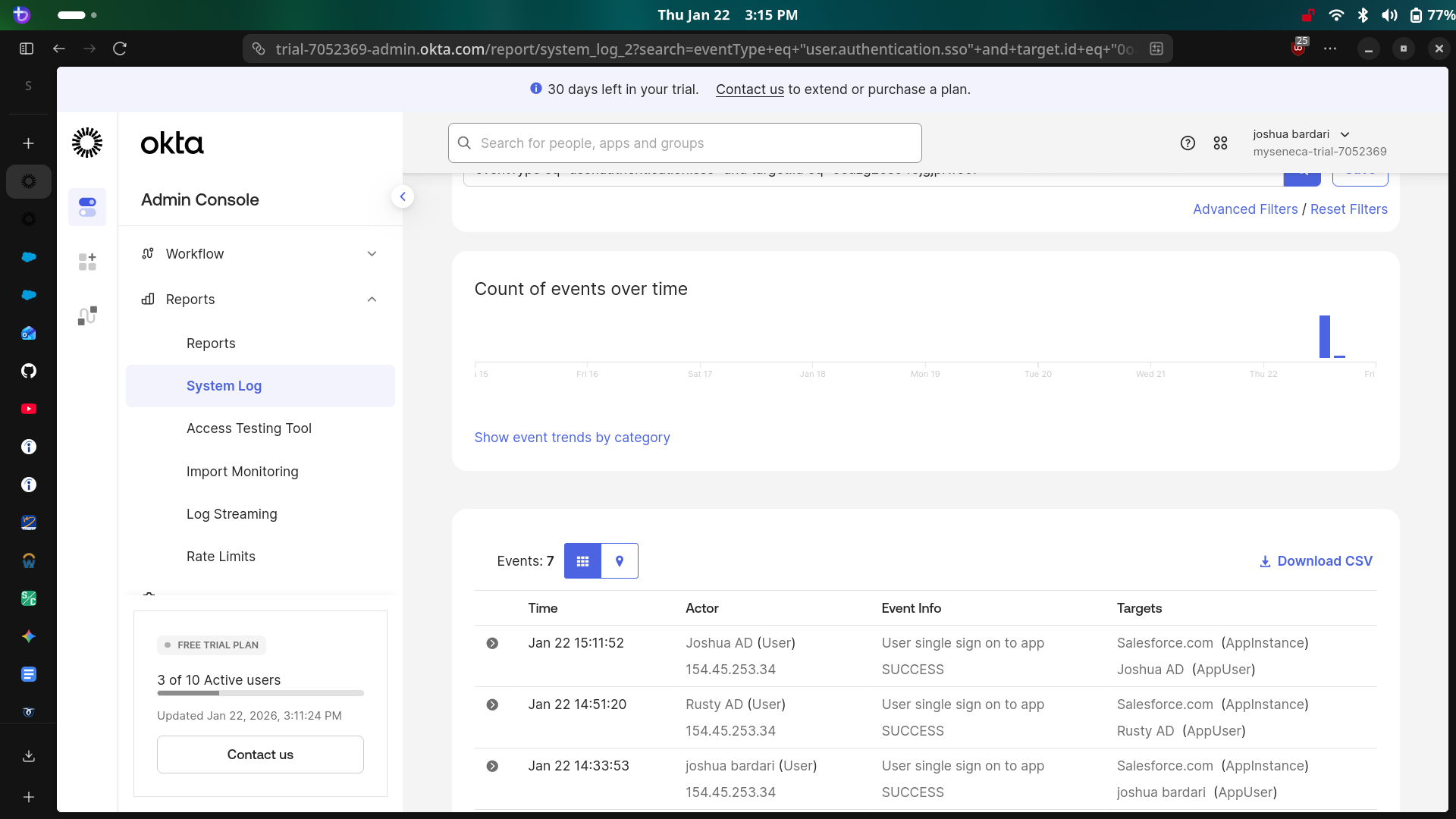Open Advanced Filters
The height and width of the screenshot is (819, 1456).
tap(1244, 209)
